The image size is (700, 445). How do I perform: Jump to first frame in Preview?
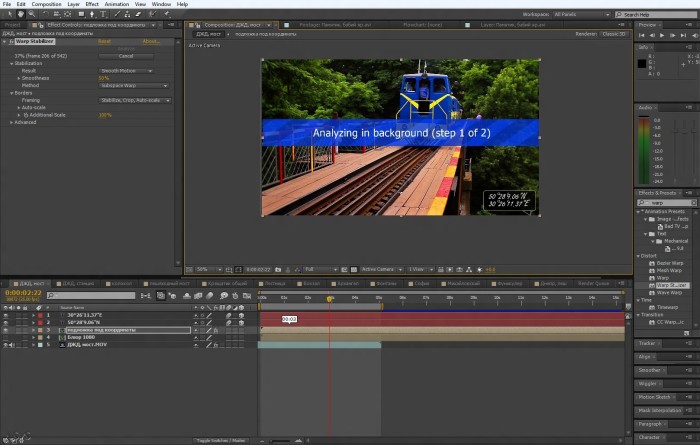click(642, 35)
